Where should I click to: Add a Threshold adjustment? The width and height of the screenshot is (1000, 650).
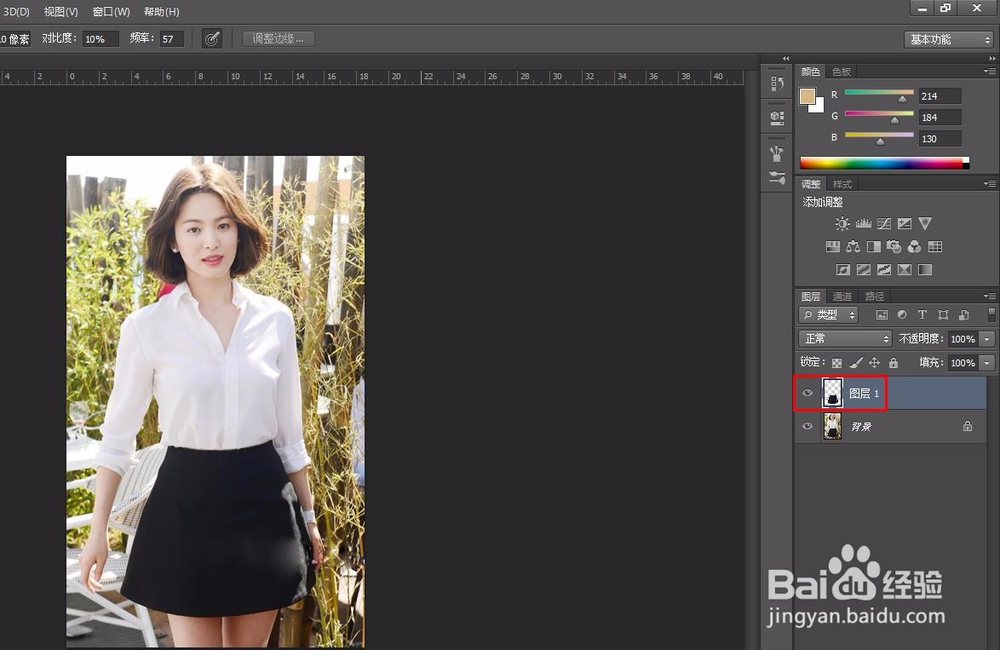[x=884, y=269]
